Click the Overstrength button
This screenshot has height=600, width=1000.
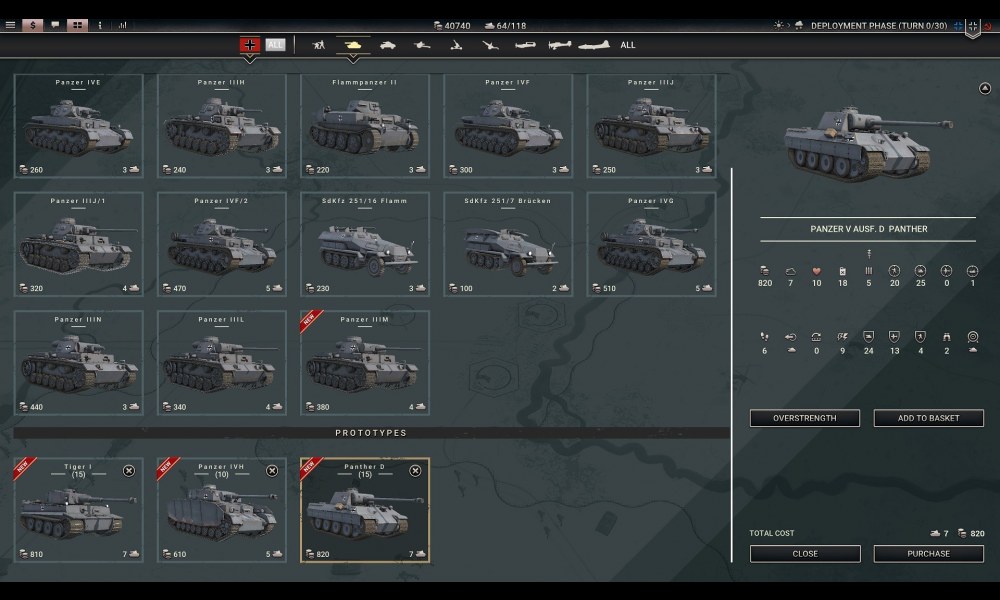805,418
